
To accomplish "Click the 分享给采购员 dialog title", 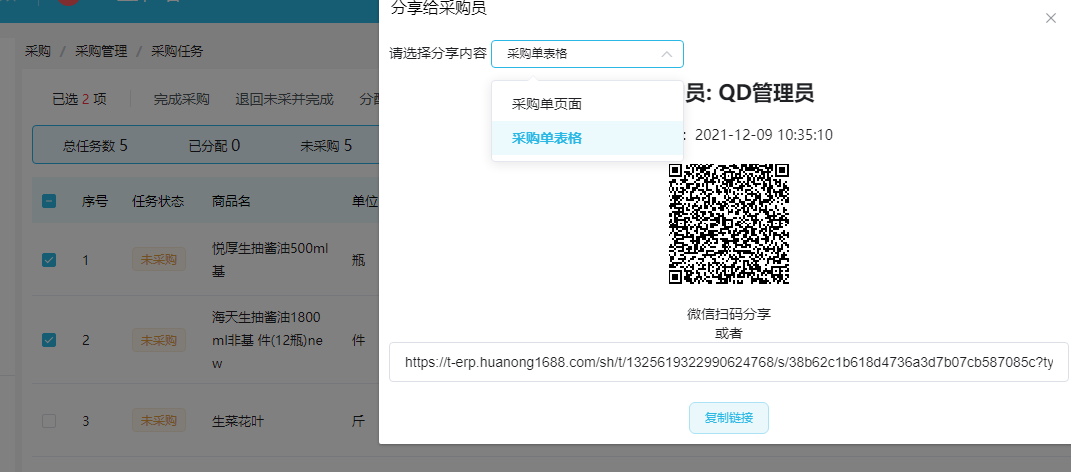I will click(439, 8).
